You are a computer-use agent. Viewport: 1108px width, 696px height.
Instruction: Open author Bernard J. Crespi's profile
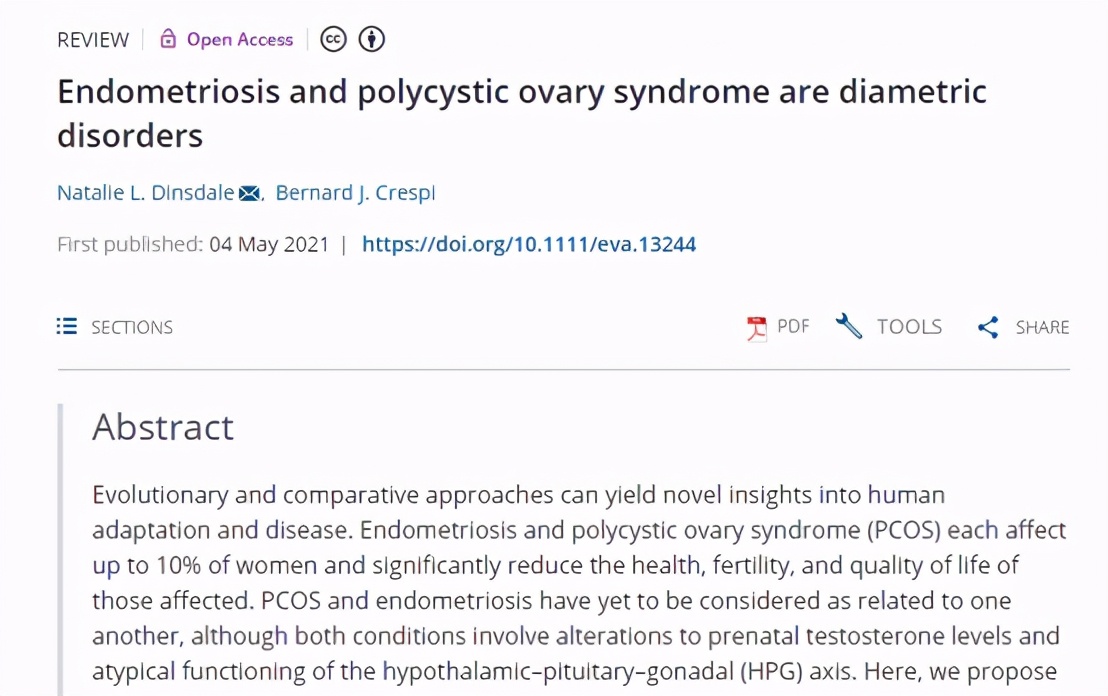(355, 193)
